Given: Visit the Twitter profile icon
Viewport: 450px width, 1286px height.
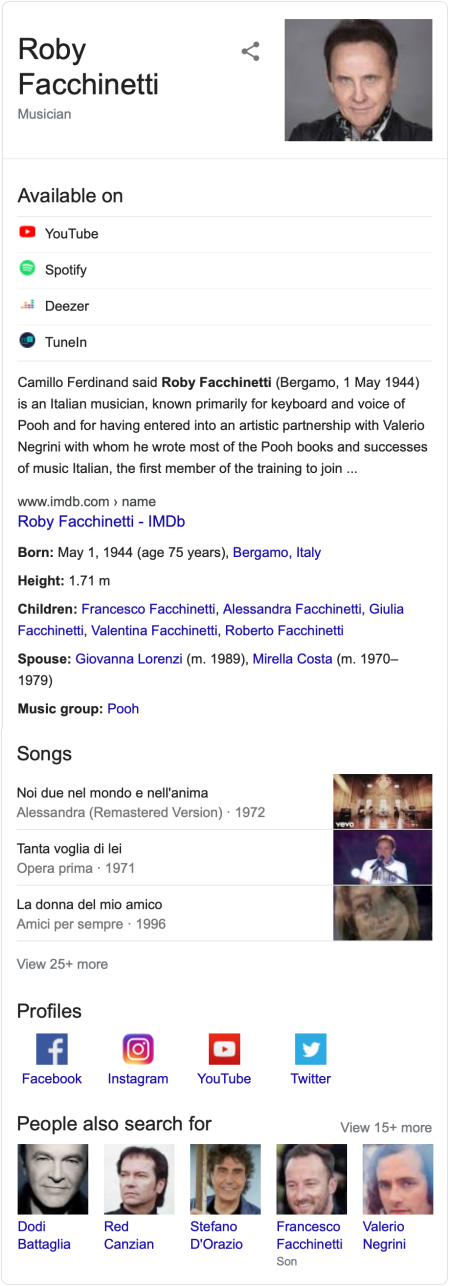Looking at the screenshot, I should click(311, 1049).
